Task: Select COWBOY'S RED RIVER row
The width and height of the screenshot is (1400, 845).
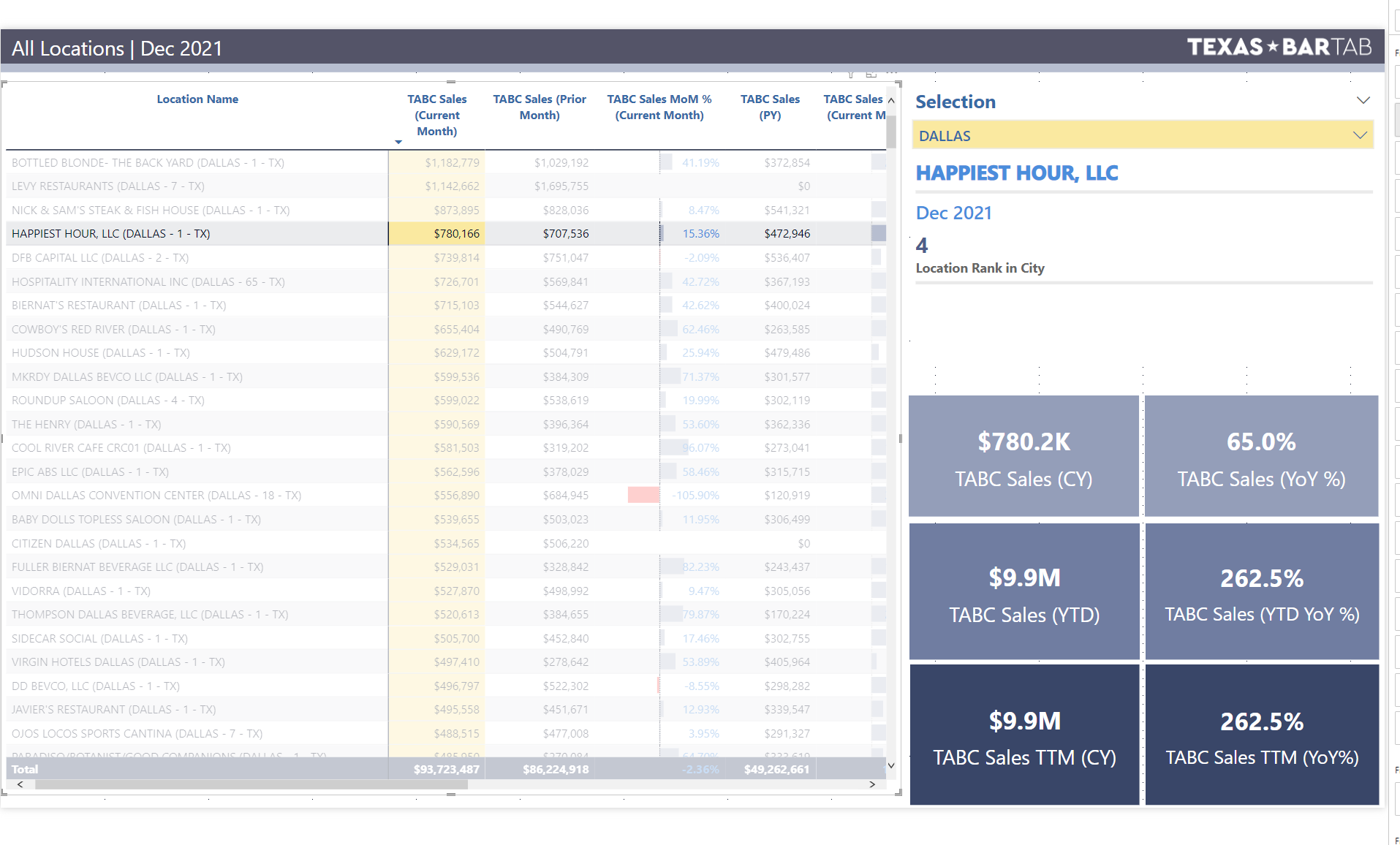Action: click(x=446, y=329)
